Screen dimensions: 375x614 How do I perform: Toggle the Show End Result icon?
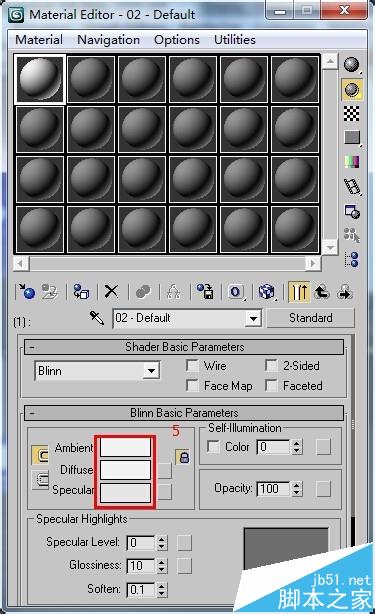(299, 292)
